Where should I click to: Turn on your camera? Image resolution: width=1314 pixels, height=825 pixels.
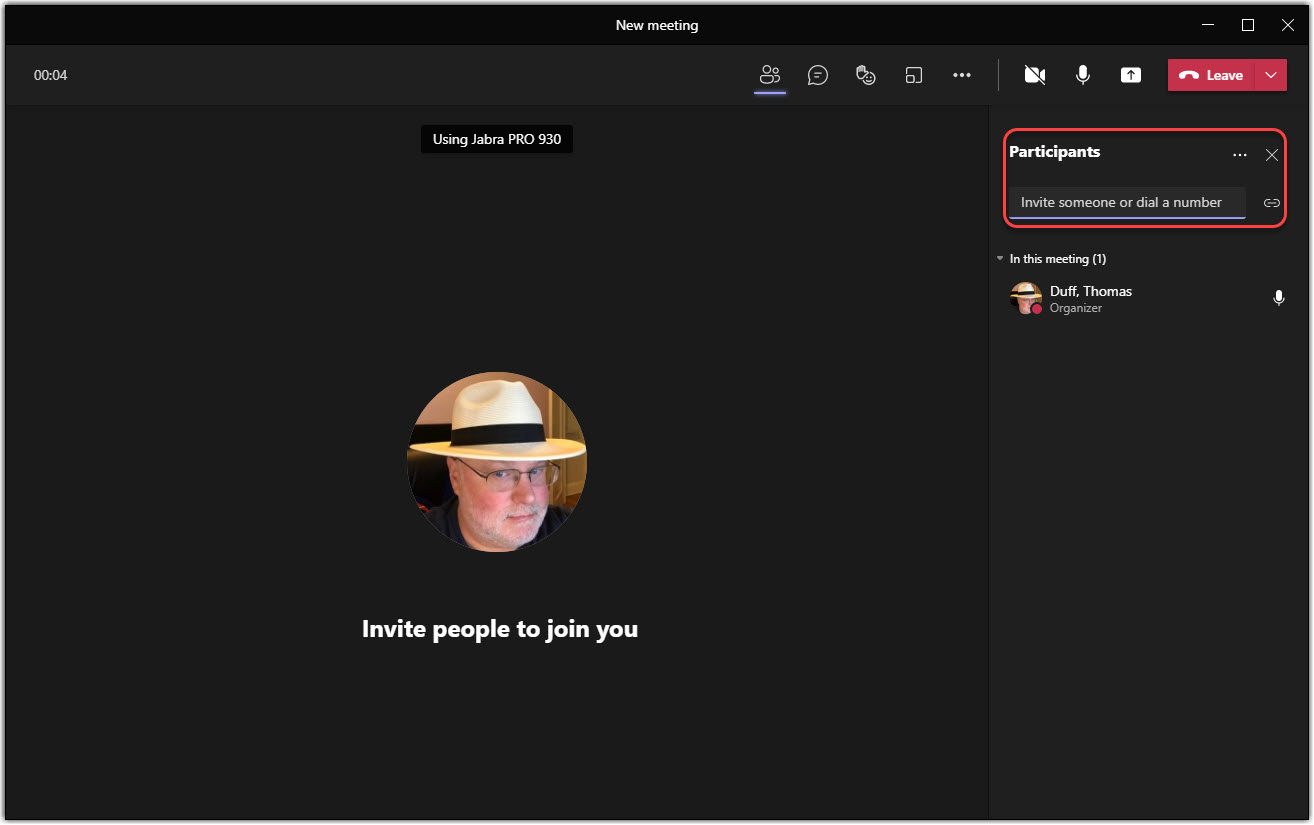1034,75
